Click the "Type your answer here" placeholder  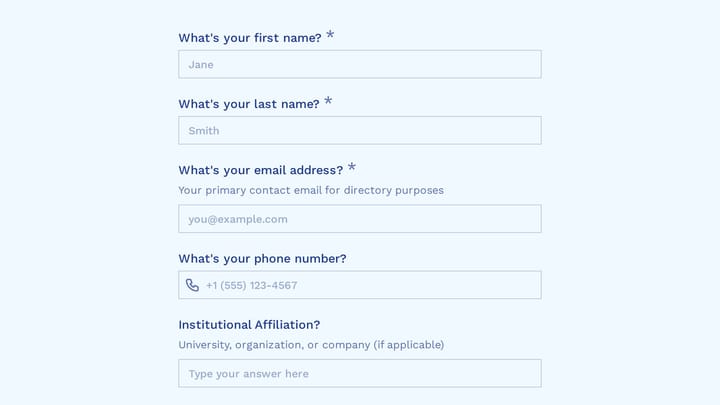coord(248,374)
